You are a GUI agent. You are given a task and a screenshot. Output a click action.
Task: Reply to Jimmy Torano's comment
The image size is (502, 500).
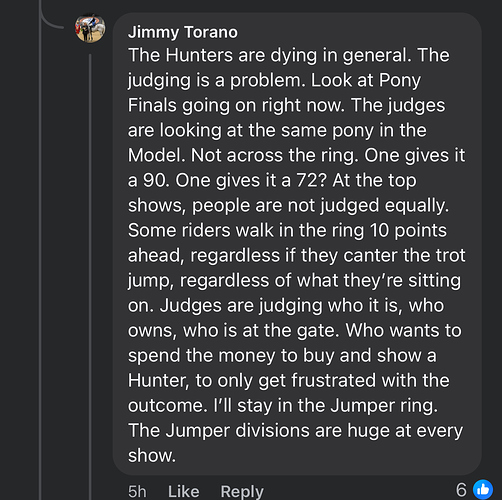[242, 492]
